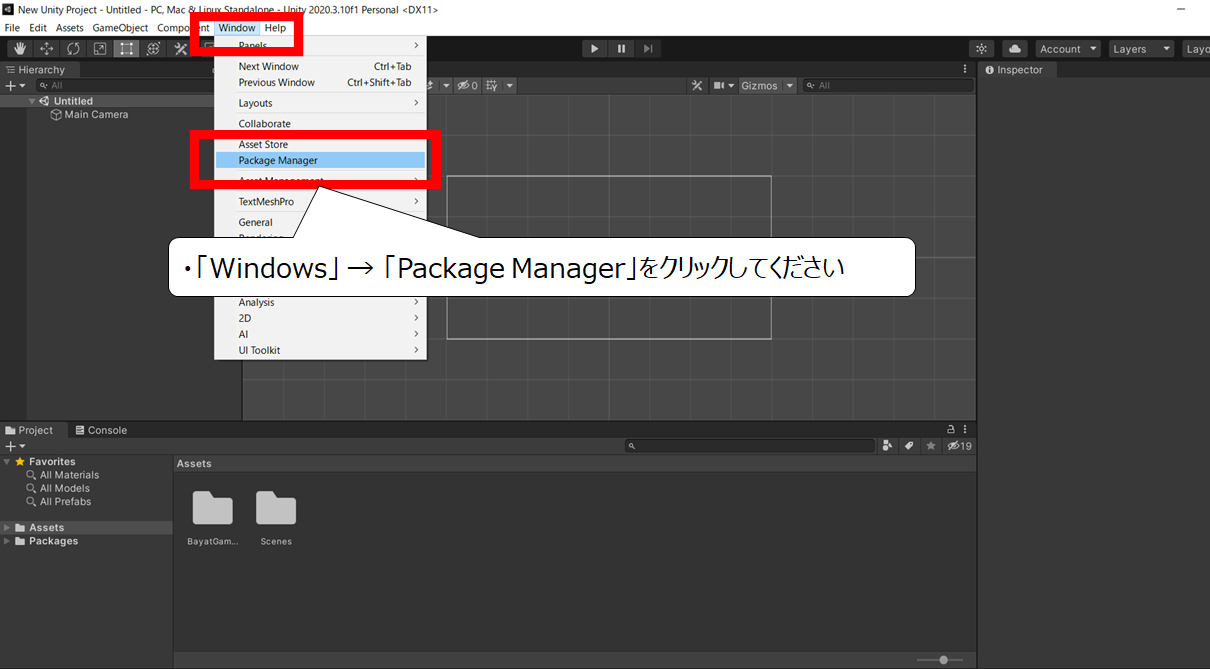Click the Scene view search field

pos(888,86)
